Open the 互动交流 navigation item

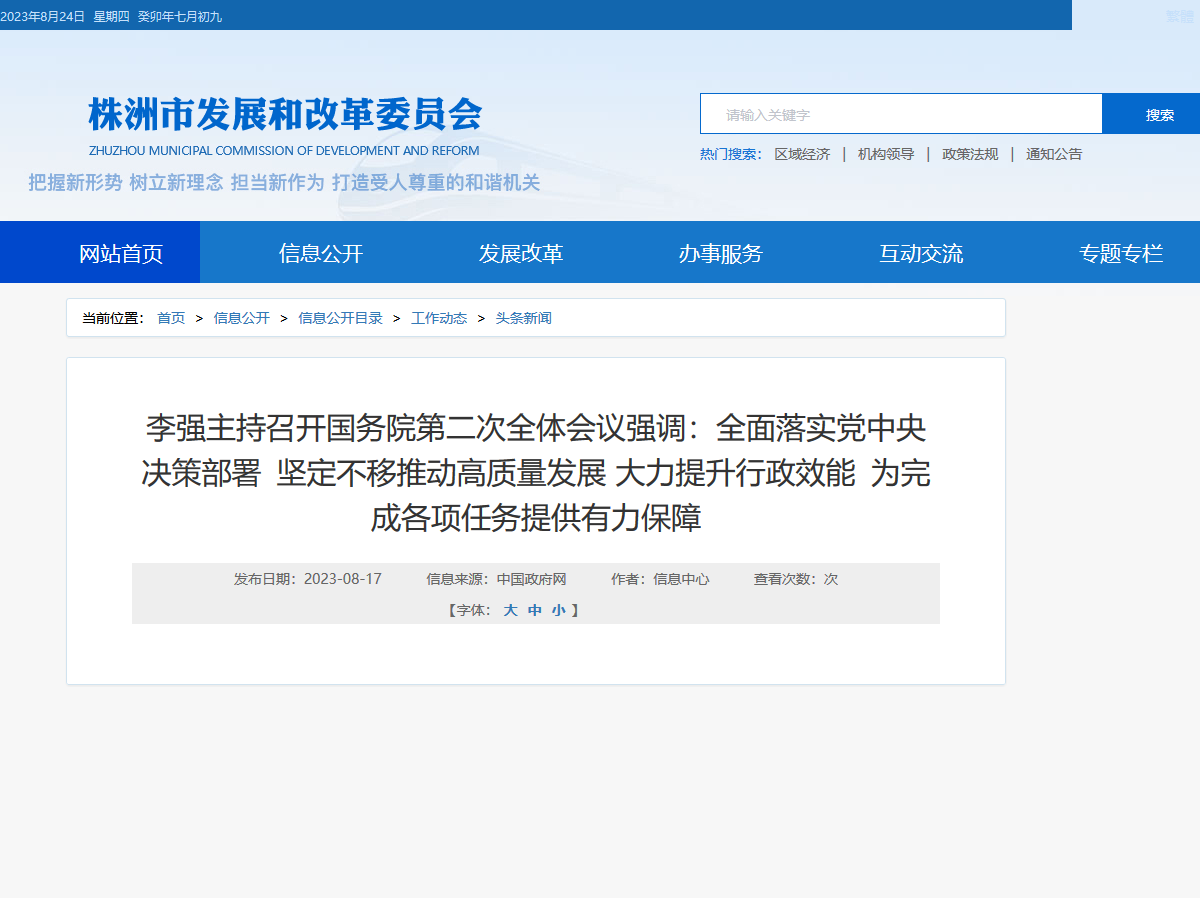920,252
